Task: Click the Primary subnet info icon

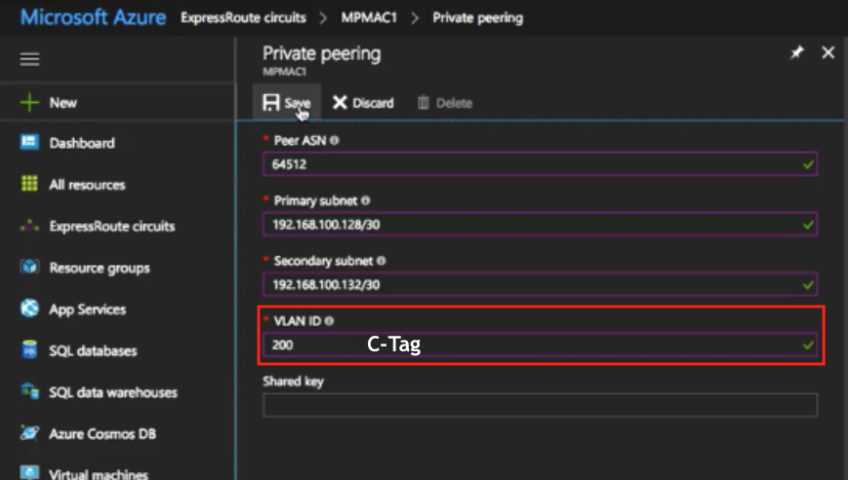Action: click(x=366, y=201)
